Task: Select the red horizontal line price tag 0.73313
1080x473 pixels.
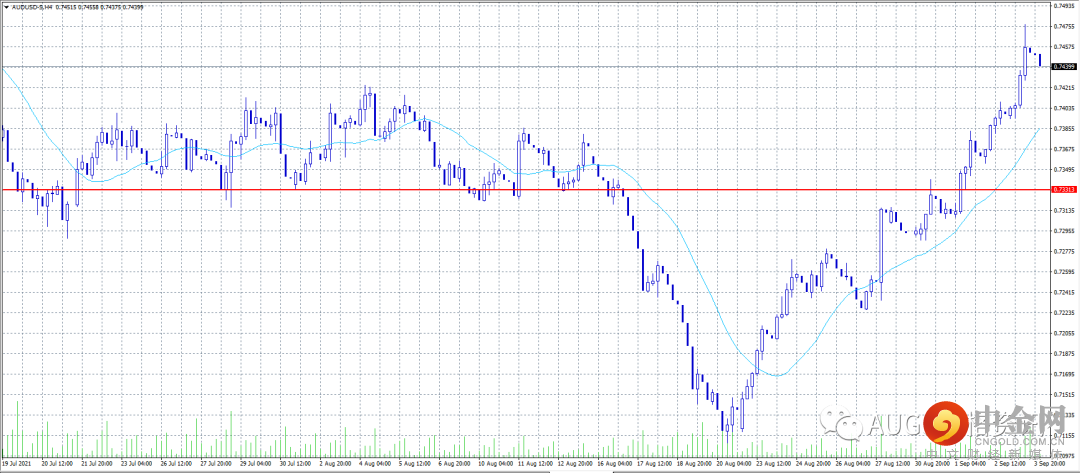Action: (x=1065, y=189)
